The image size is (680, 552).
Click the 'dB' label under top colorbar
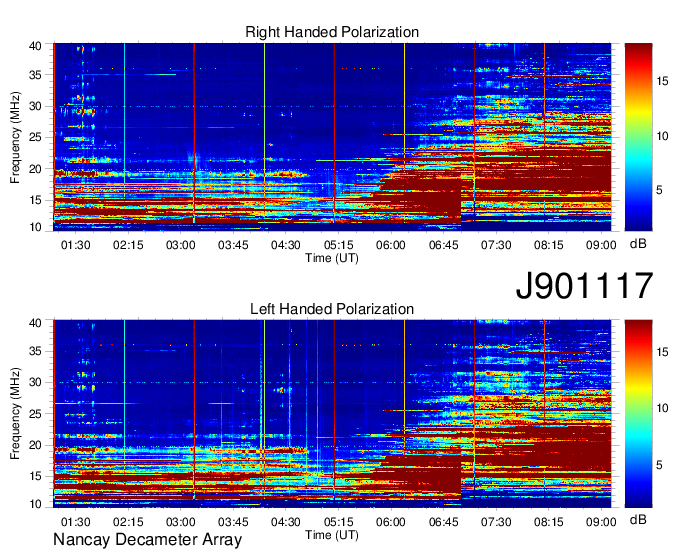coord(638,244)
